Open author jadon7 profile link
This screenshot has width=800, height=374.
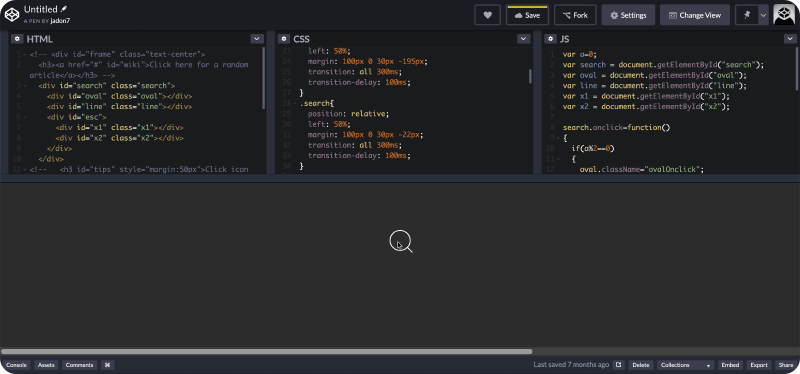(60, 21)
